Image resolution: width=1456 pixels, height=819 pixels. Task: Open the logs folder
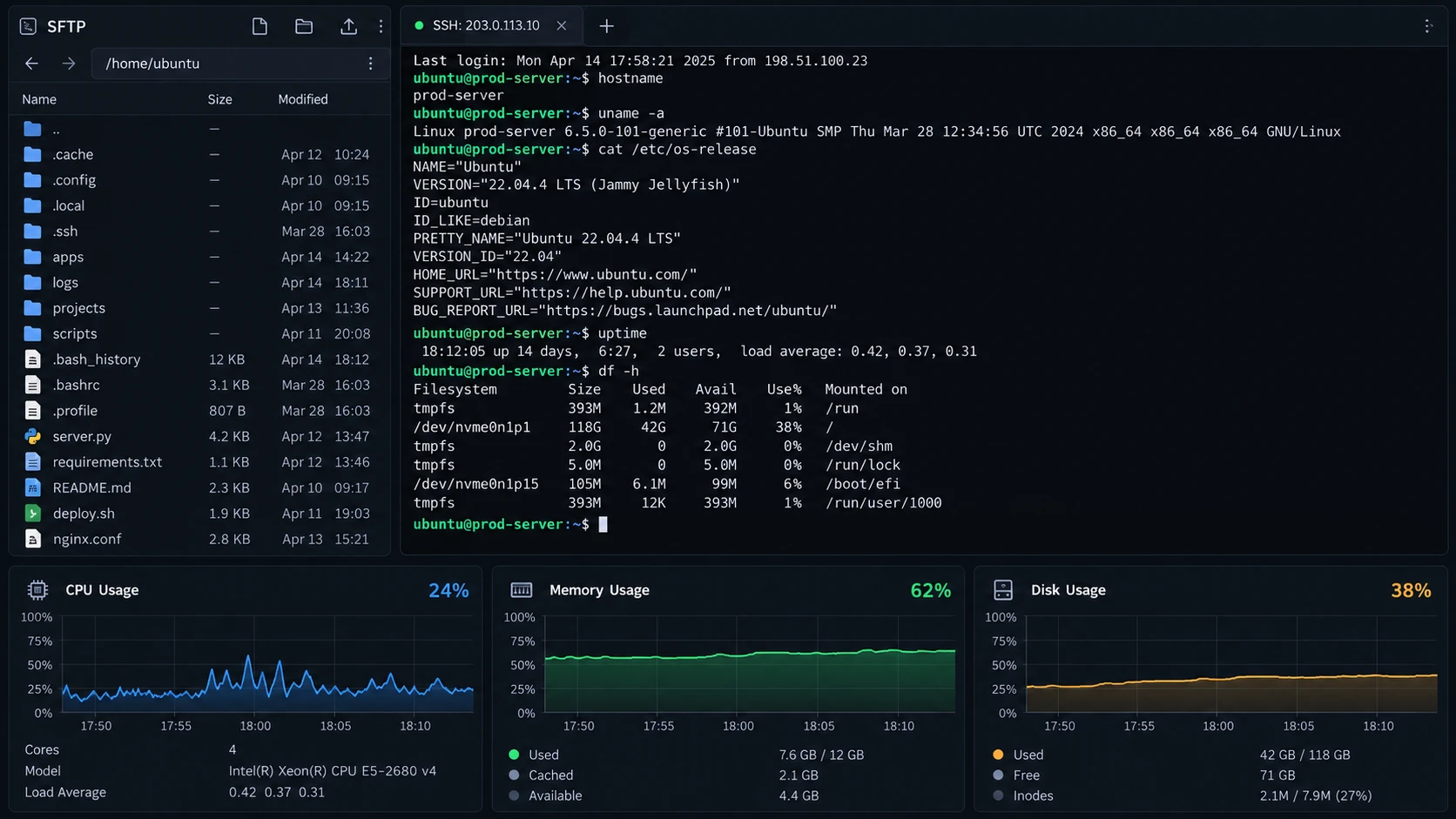click(x=199, y=282)
